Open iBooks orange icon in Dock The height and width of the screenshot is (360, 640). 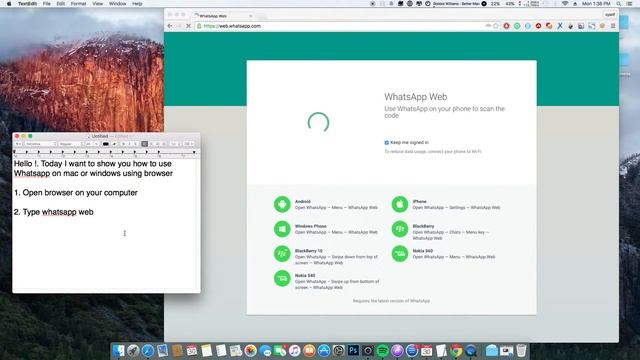(x=309, y=351)
